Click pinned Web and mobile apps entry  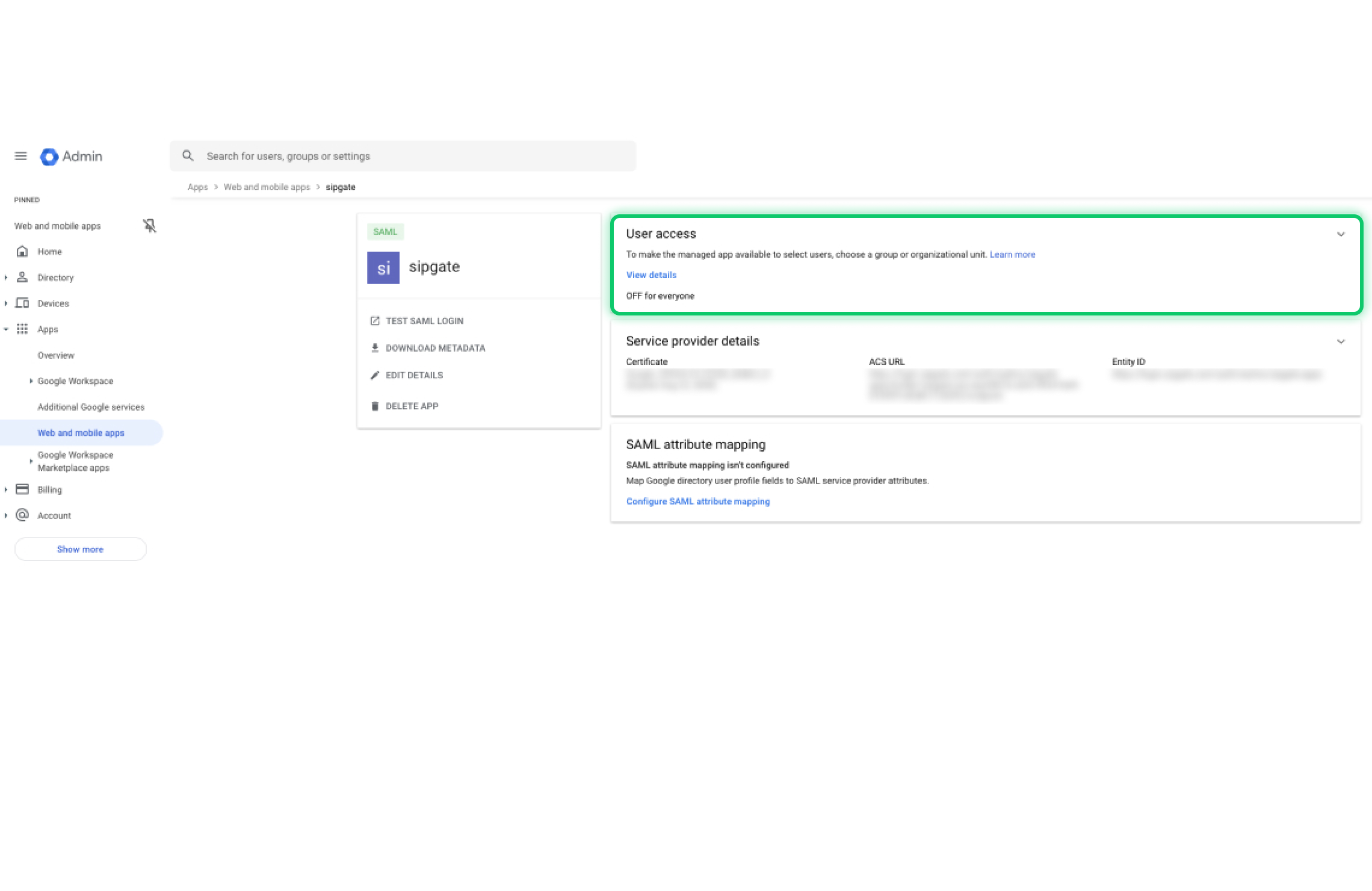(x=57, y=226)
